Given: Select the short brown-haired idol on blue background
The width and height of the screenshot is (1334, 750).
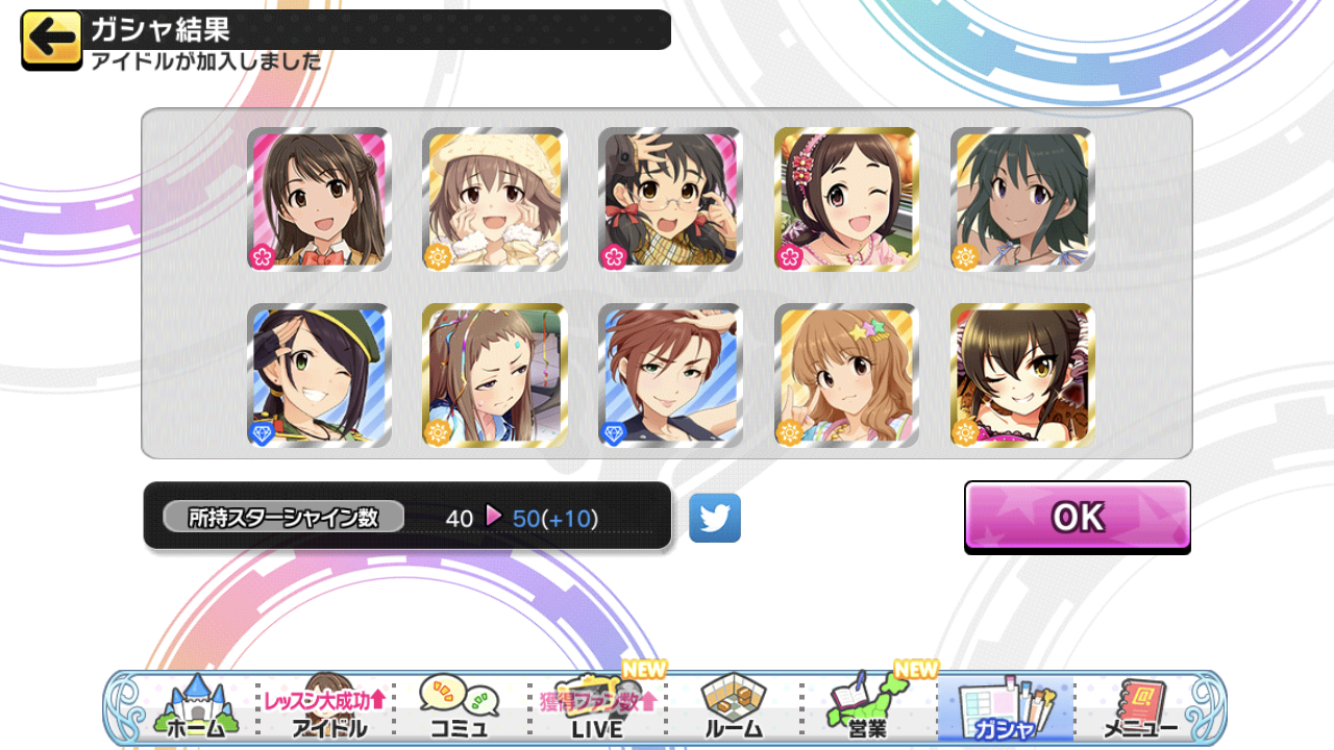Looking at the screenshot, I should (671, 375).
